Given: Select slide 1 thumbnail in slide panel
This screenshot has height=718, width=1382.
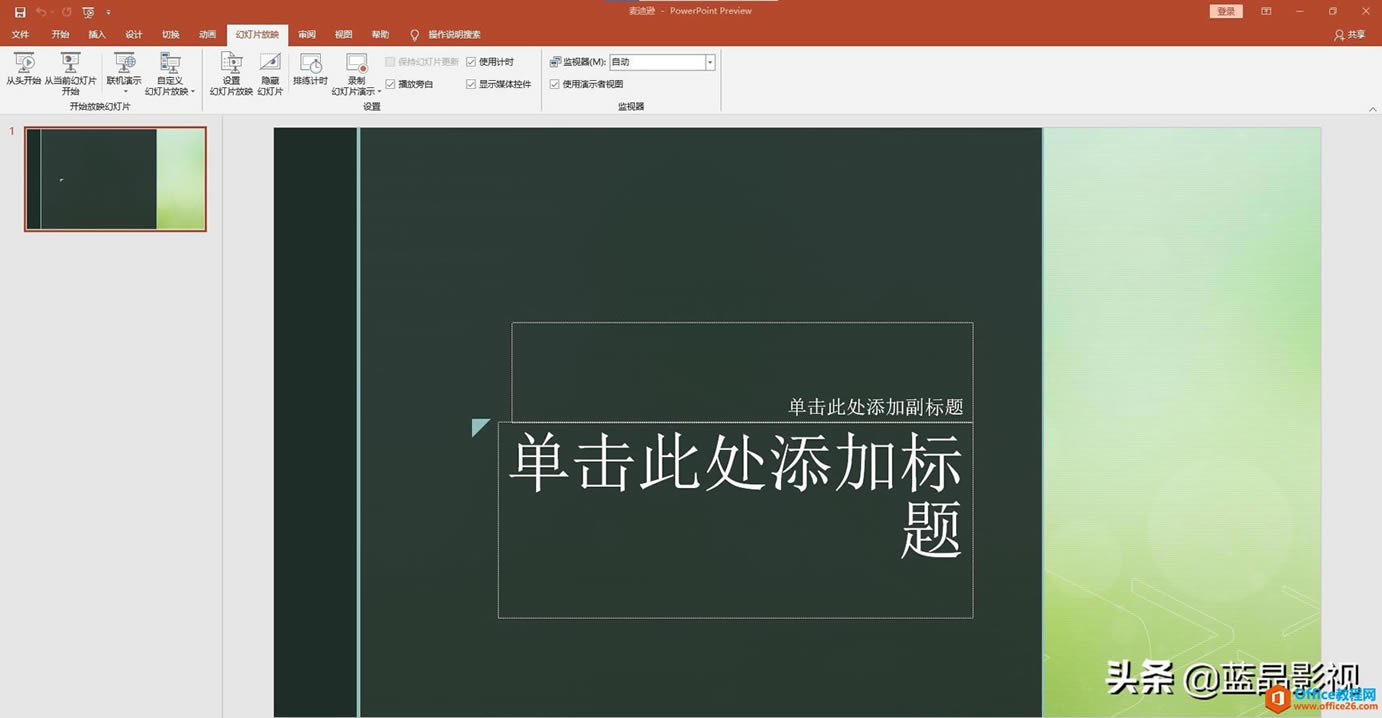Looking at the screenshot, I should click(113, 178).
